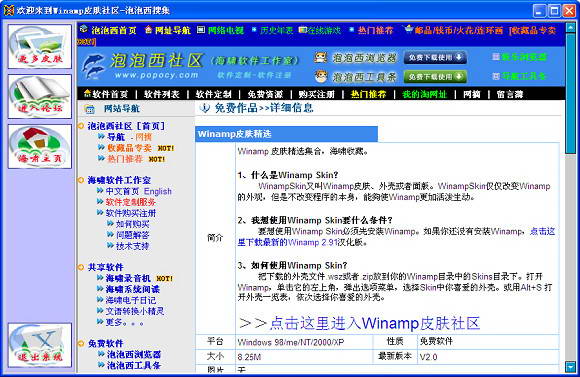This screenshot has width=580, height=377.
Task: Open 历史年表 link in top bar
Action: point(276,30)
